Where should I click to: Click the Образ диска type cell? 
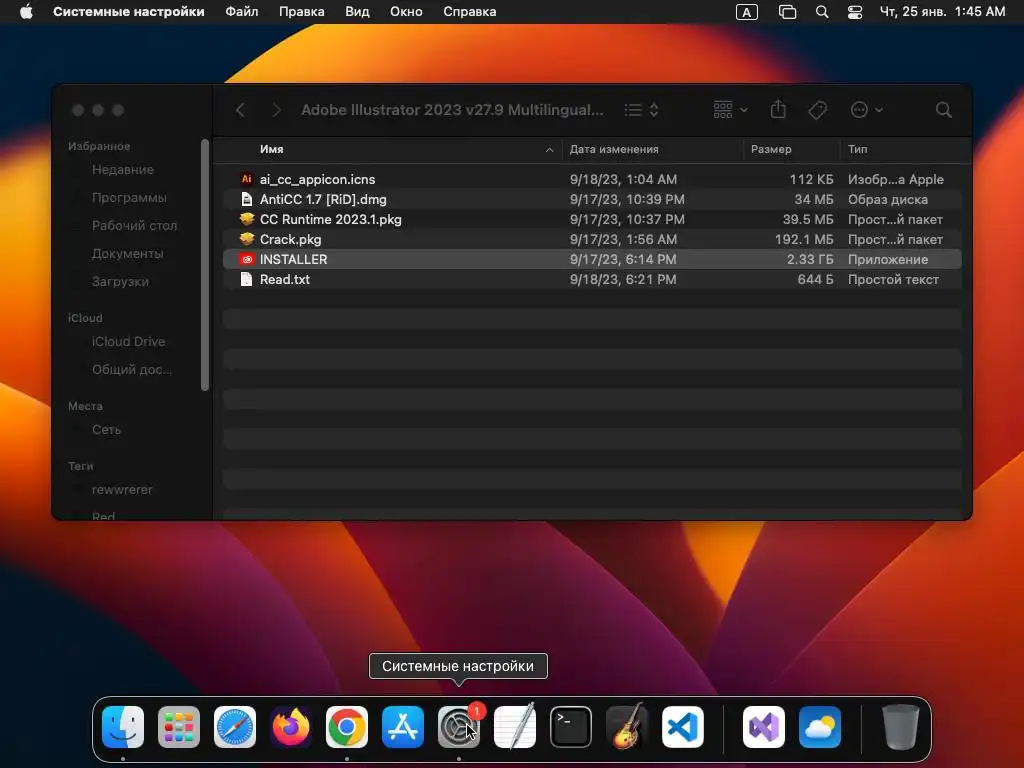pos(888,199)
